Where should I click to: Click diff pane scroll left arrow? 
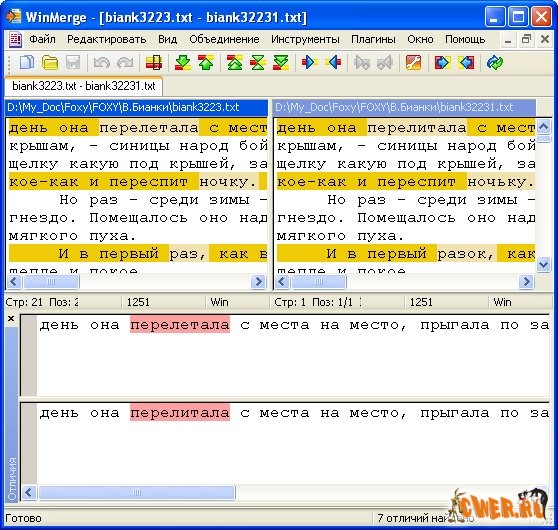29,493
